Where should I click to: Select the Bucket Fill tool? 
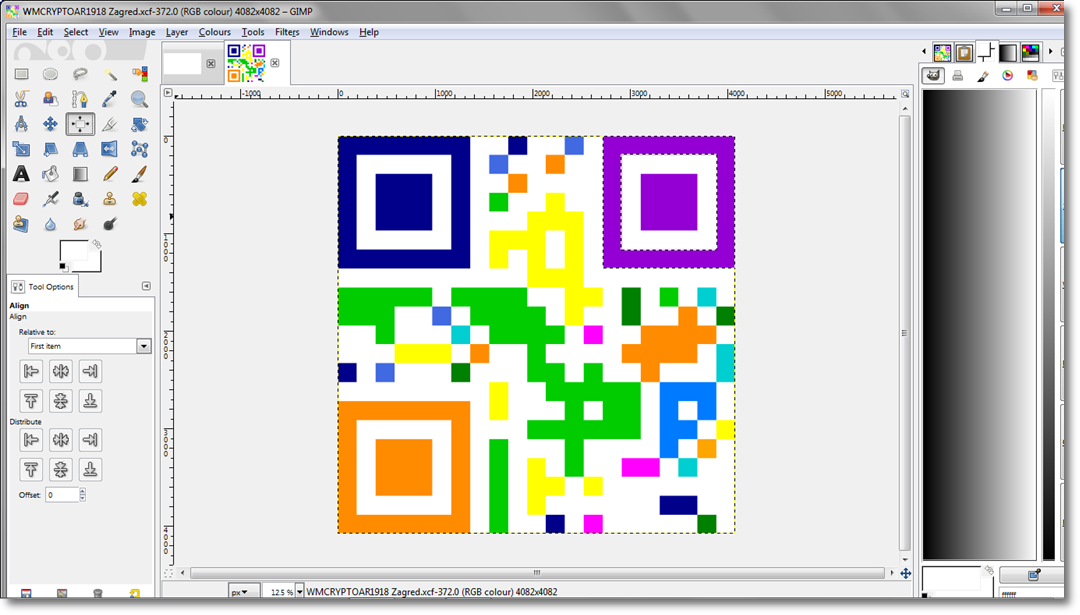tap(50, 174)
